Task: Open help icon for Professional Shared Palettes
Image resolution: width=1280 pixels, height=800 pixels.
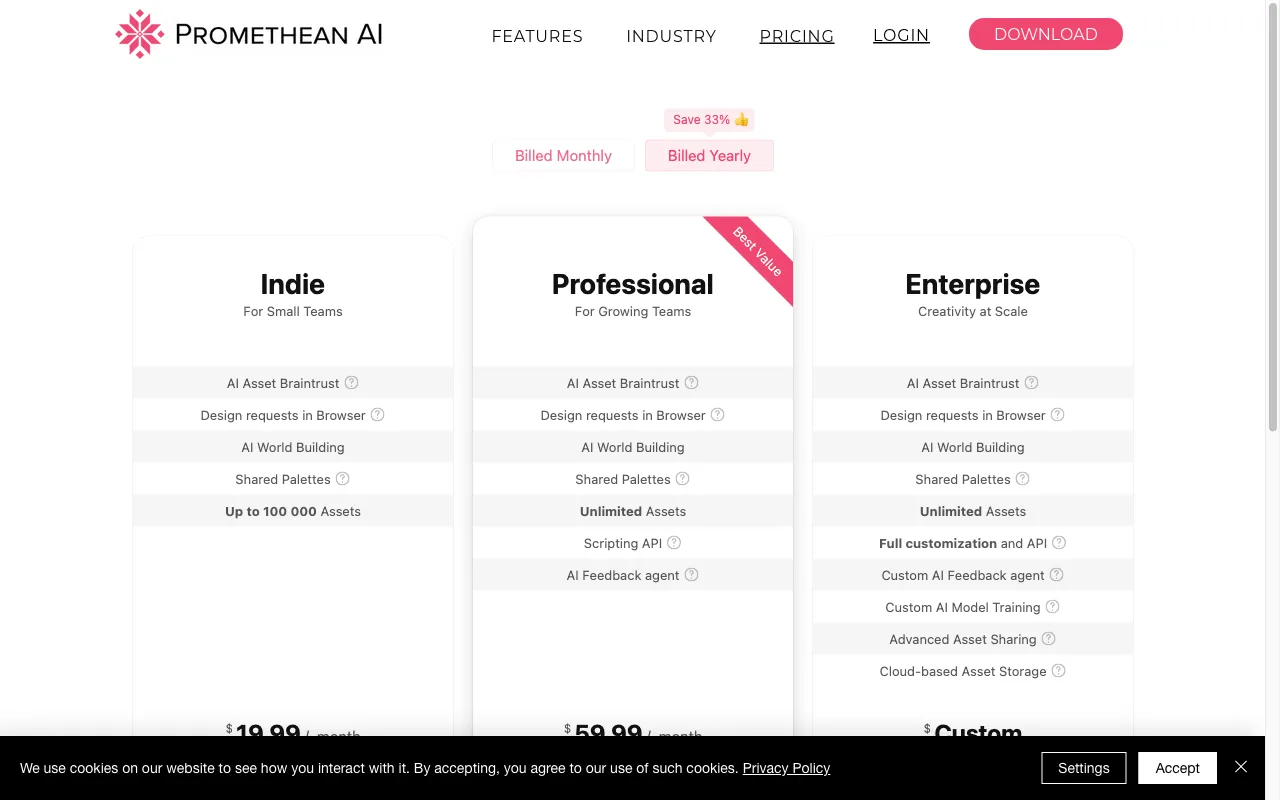Action: click(682, 478)
